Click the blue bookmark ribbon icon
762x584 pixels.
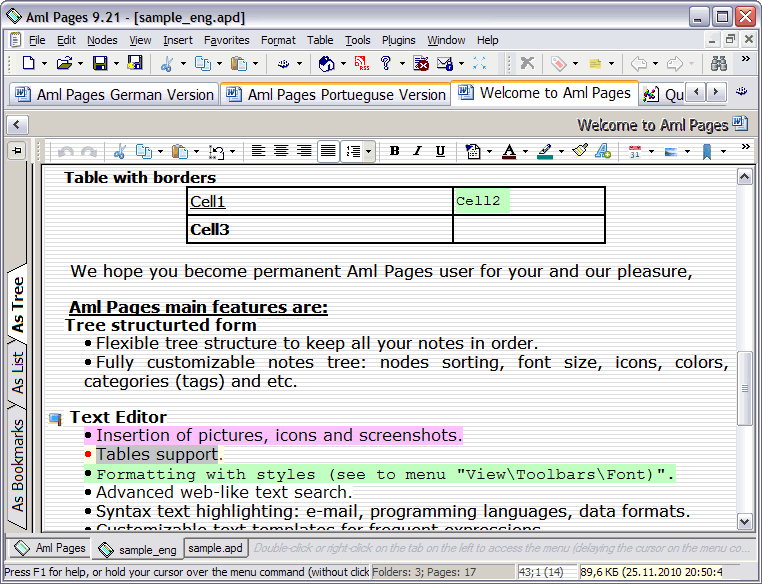707,152
